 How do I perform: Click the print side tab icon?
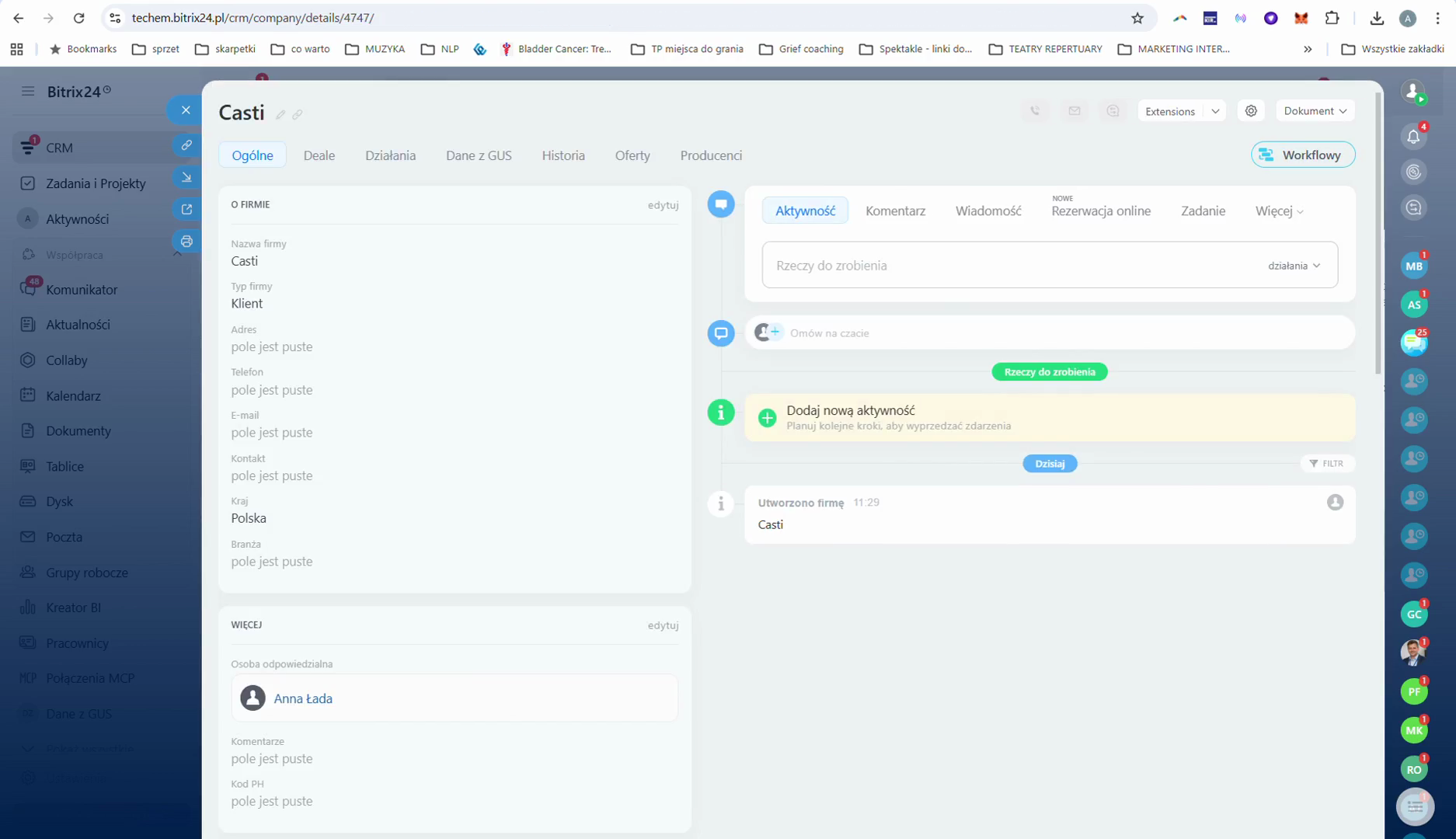coord(186,241)
